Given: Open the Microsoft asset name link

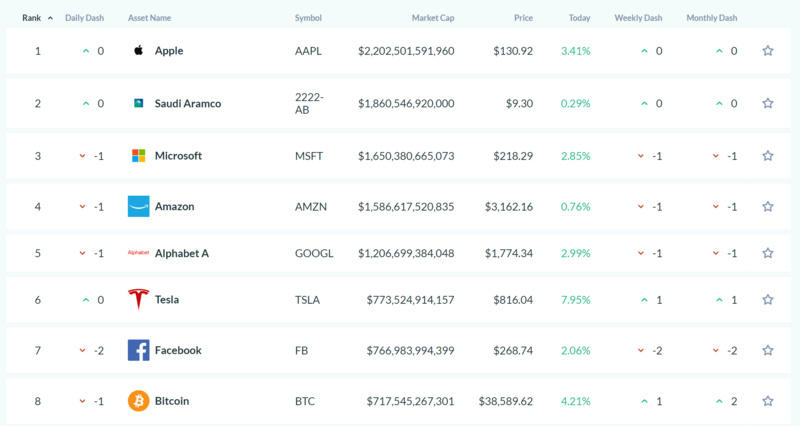Looking at the screenshot, I should (x=178, y=156).
